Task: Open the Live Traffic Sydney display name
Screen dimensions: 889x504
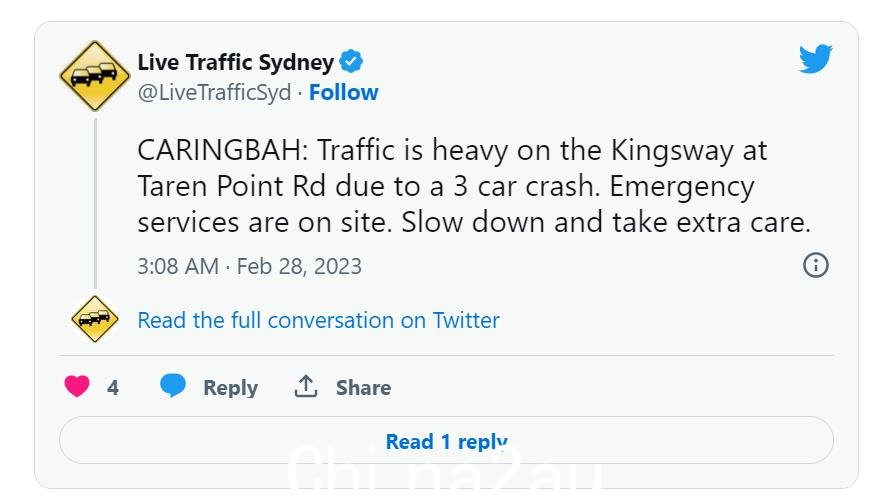Action: click(235, 62)
